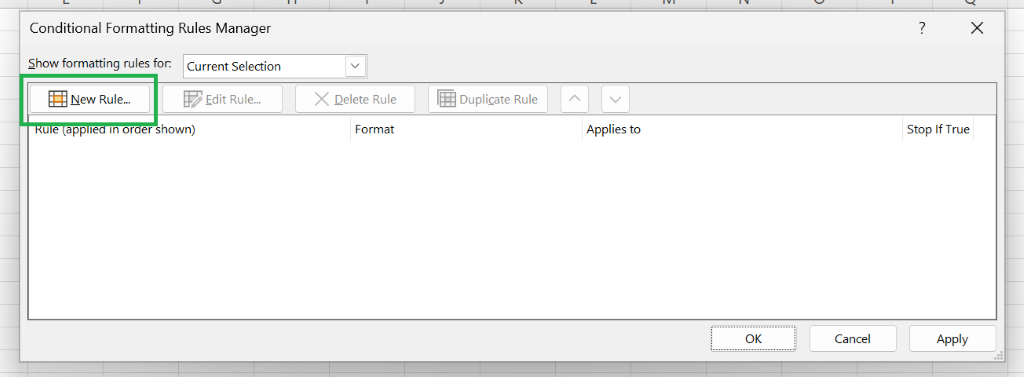Select the Stop If True column header
This screenshot has height=377, width=1024.
[x=938, y=129]
